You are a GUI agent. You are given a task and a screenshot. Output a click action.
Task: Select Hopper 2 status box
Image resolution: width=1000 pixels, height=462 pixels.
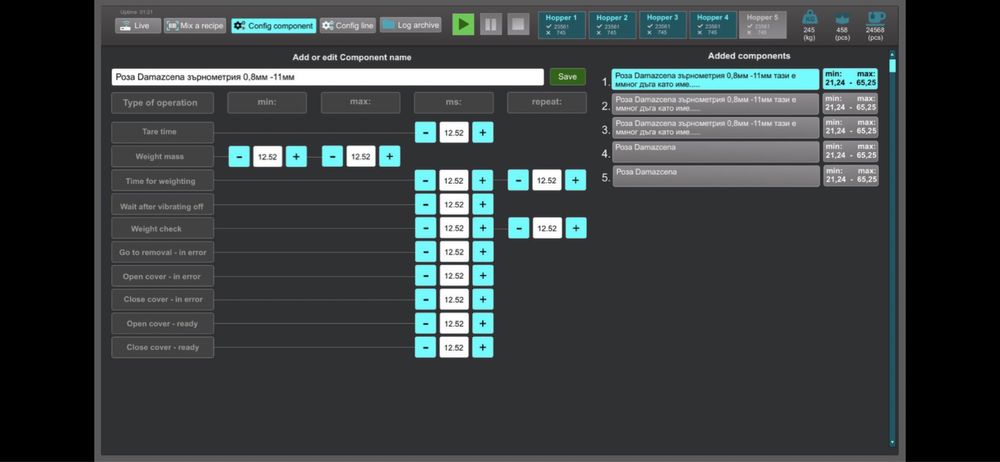point(612,25)
